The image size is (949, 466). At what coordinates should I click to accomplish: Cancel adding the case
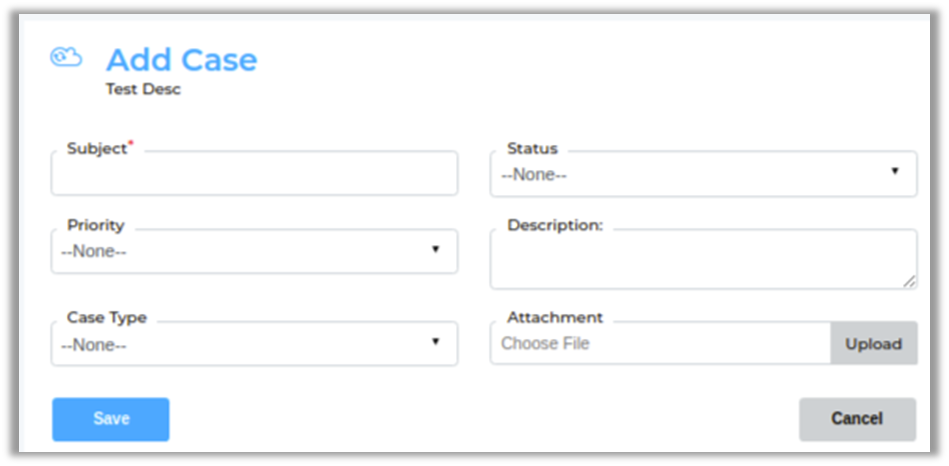pyautogui.click(x=857, y=419)
